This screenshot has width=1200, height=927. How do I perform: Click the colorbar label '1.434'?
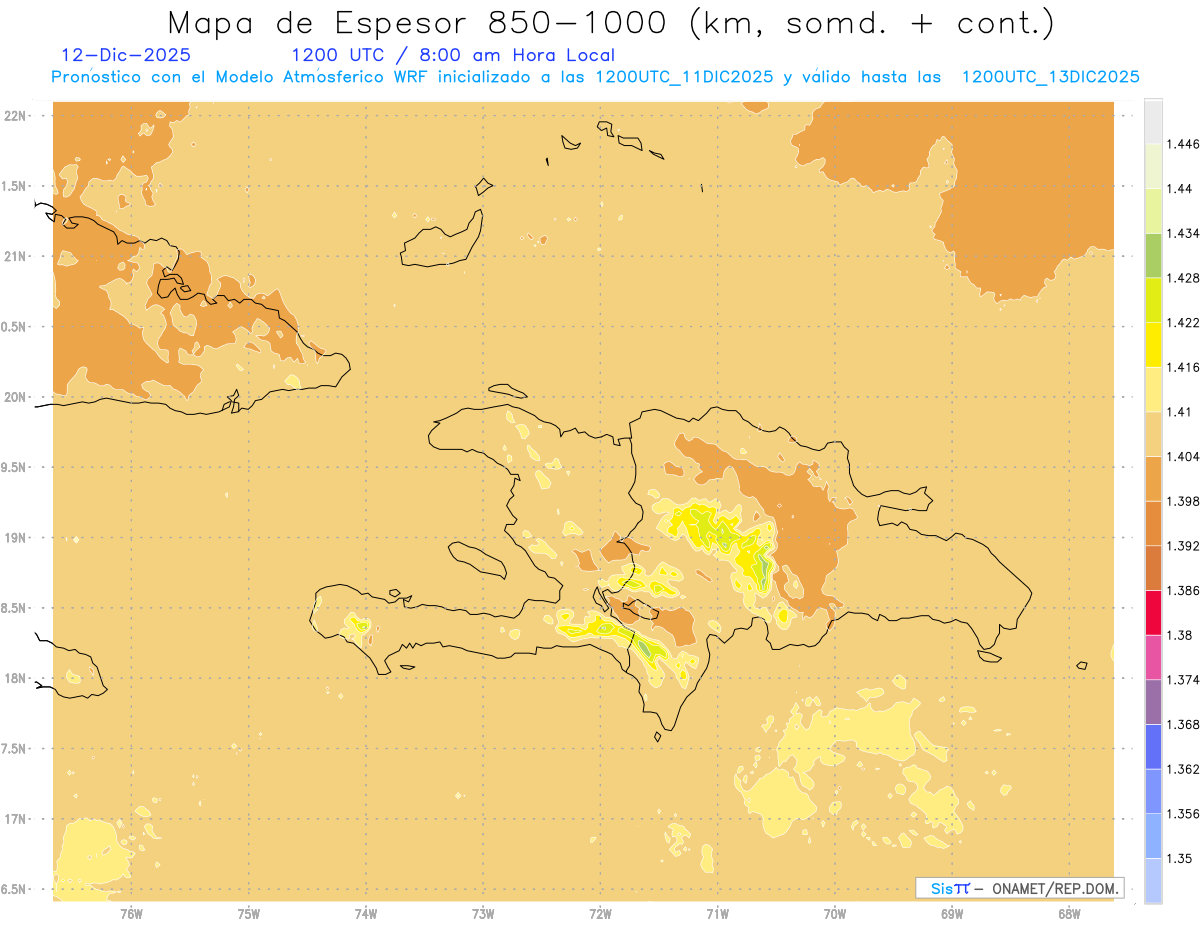pos(1183,233)
